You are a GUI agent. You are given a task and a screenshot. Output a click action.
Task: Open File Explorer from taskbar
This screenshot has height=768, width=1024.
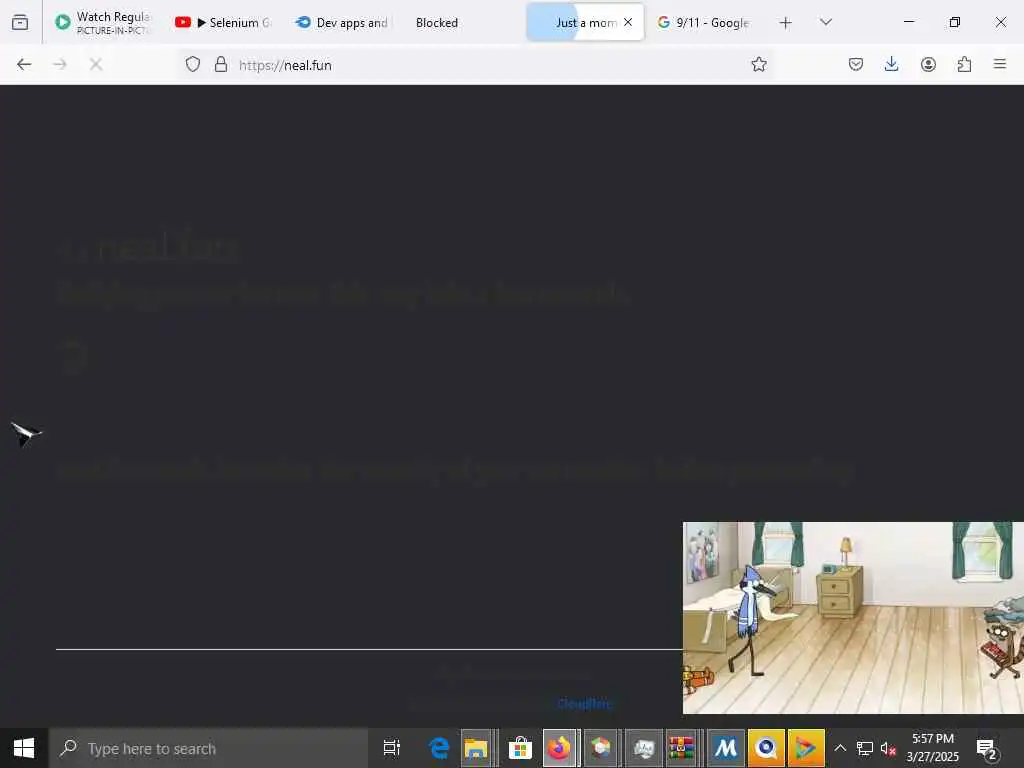pyautogui.click(x=476, y=748)
